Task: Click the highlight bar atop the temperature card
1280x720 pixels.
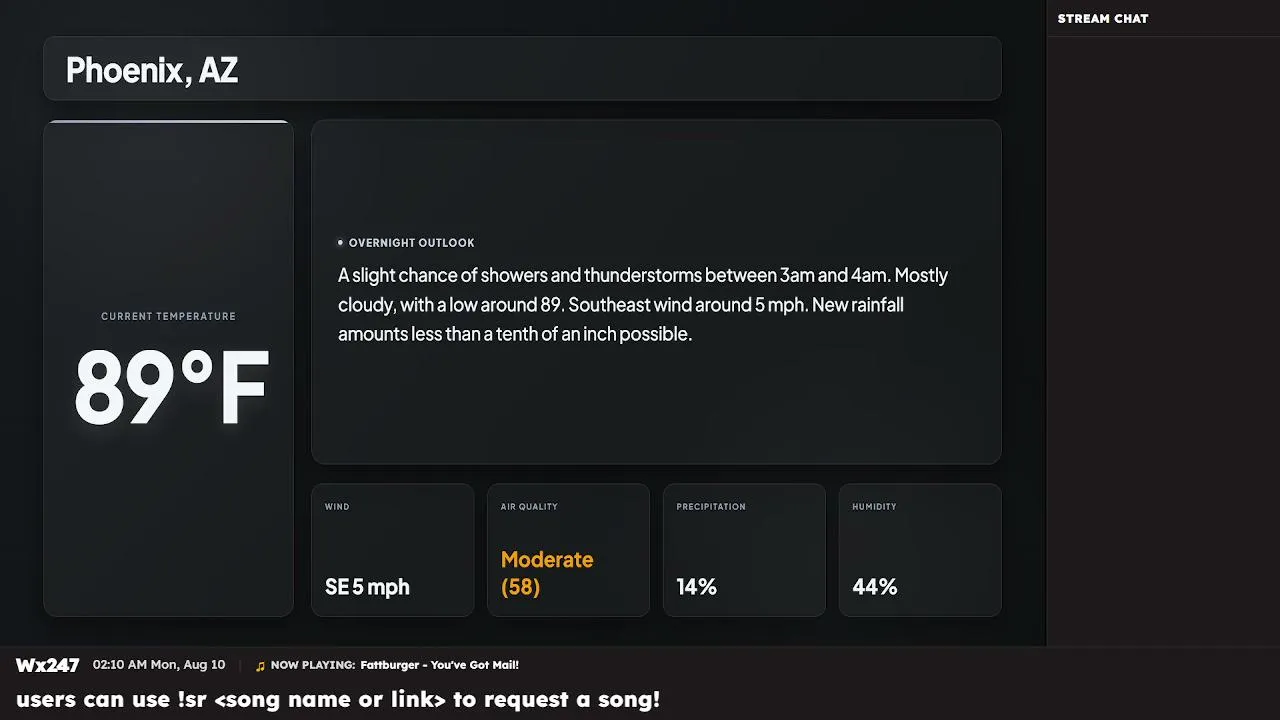Action: pyautogui.click(x=168, y=122)
